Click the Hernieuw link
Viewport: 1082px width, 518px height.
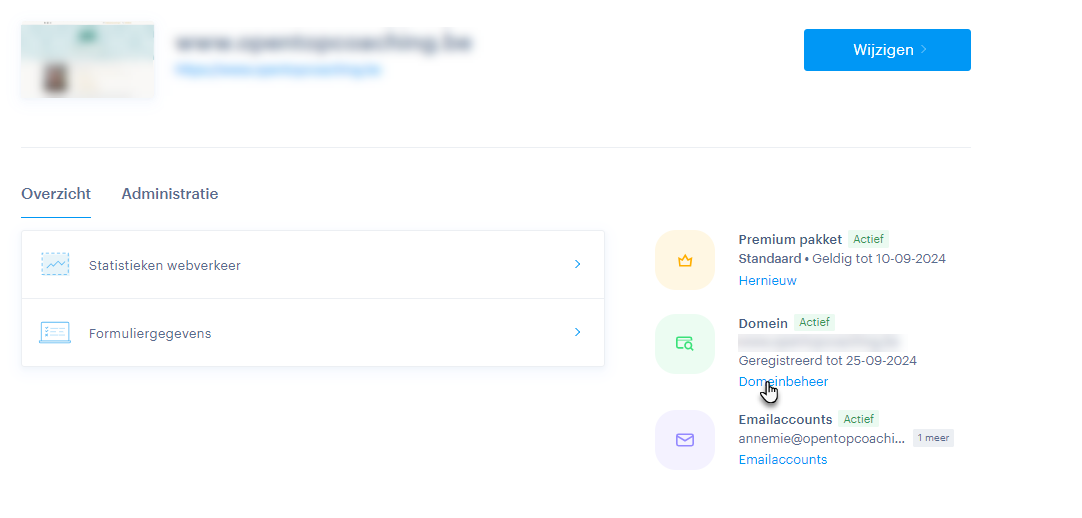tap(767, 281)
